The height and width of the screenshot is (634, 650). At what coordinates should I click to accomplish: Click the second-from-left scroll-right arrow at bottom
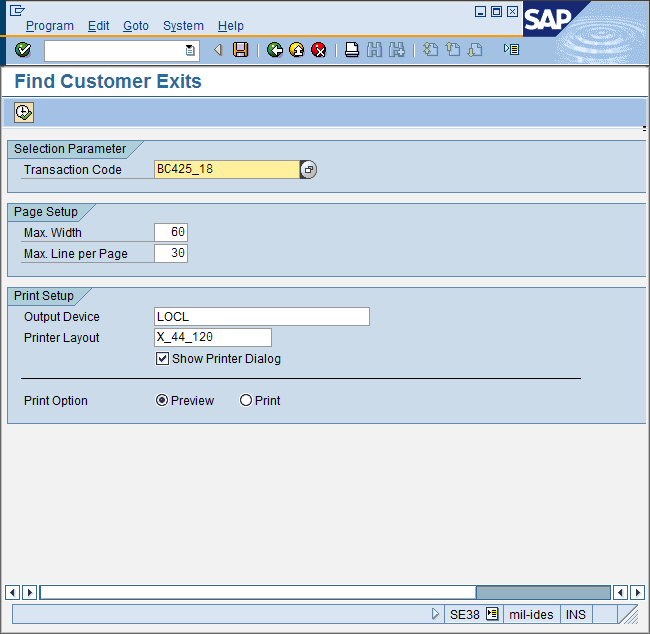coord(29,593)
